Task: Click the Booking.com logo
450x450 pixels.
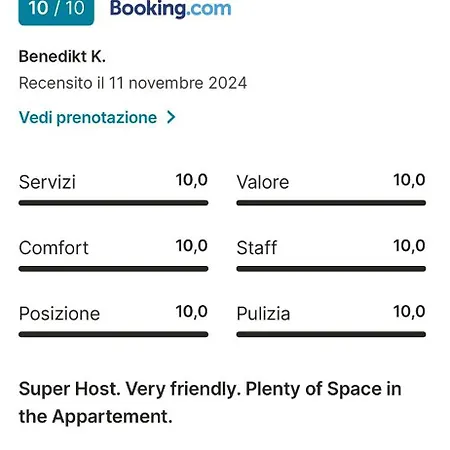Action: tap(170, 9)
